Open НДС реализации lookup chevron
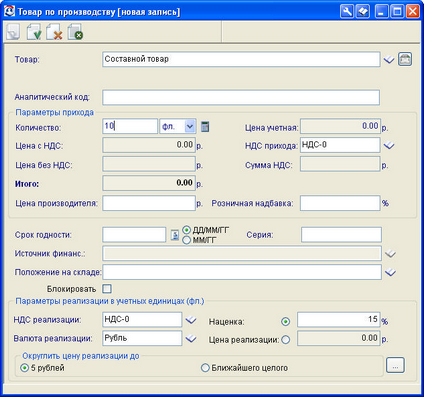This screenshot has height=397, width=424. [191, 320]
